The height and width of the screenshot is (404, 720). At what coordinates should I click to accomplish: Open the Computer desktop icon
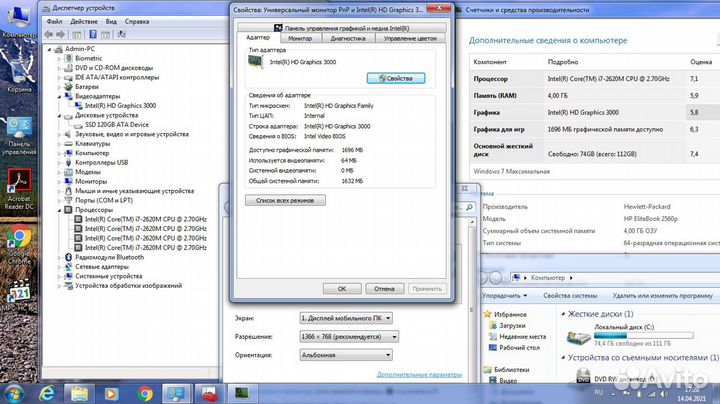18,21
